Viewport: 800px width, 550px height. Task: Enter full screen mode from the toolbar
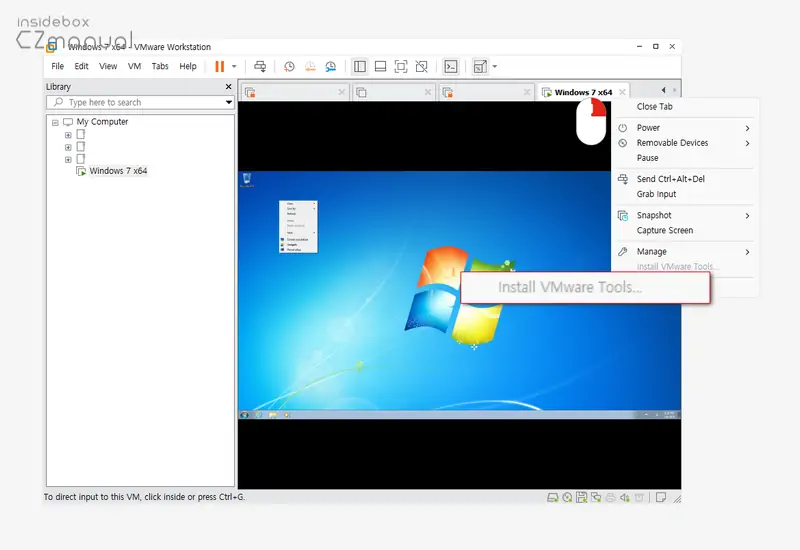tap(401, 66)
